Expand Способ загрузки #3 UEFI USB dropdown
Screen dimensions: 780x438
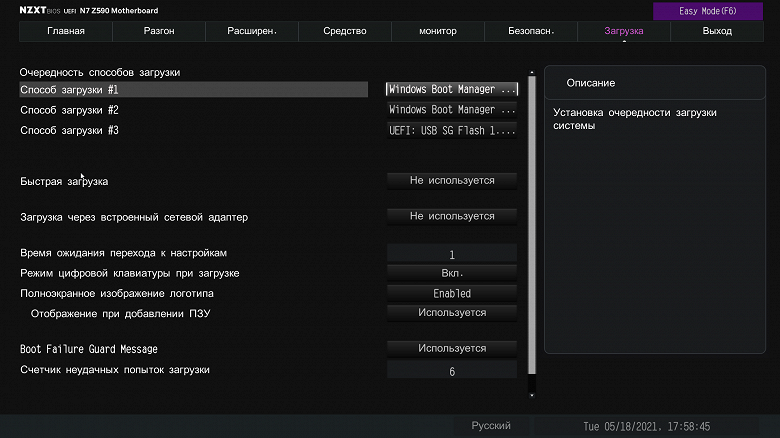point(452,130)
